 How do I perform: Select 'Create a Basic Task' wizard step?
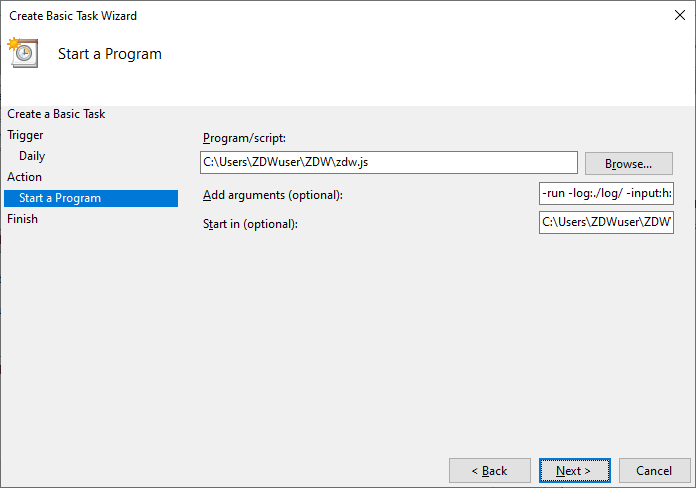56,114
